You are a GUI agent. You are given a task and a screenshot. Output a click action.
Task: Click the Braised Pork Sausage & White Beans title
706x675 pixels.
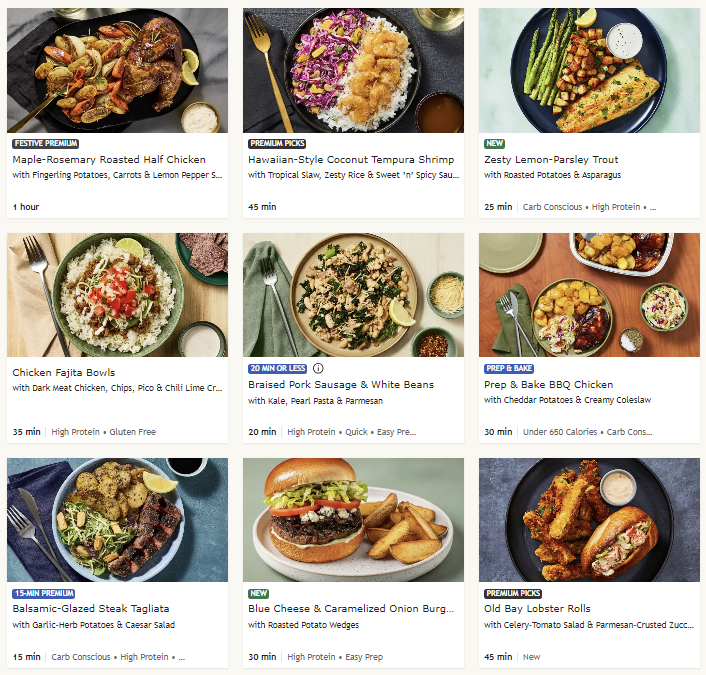(341, 385)
